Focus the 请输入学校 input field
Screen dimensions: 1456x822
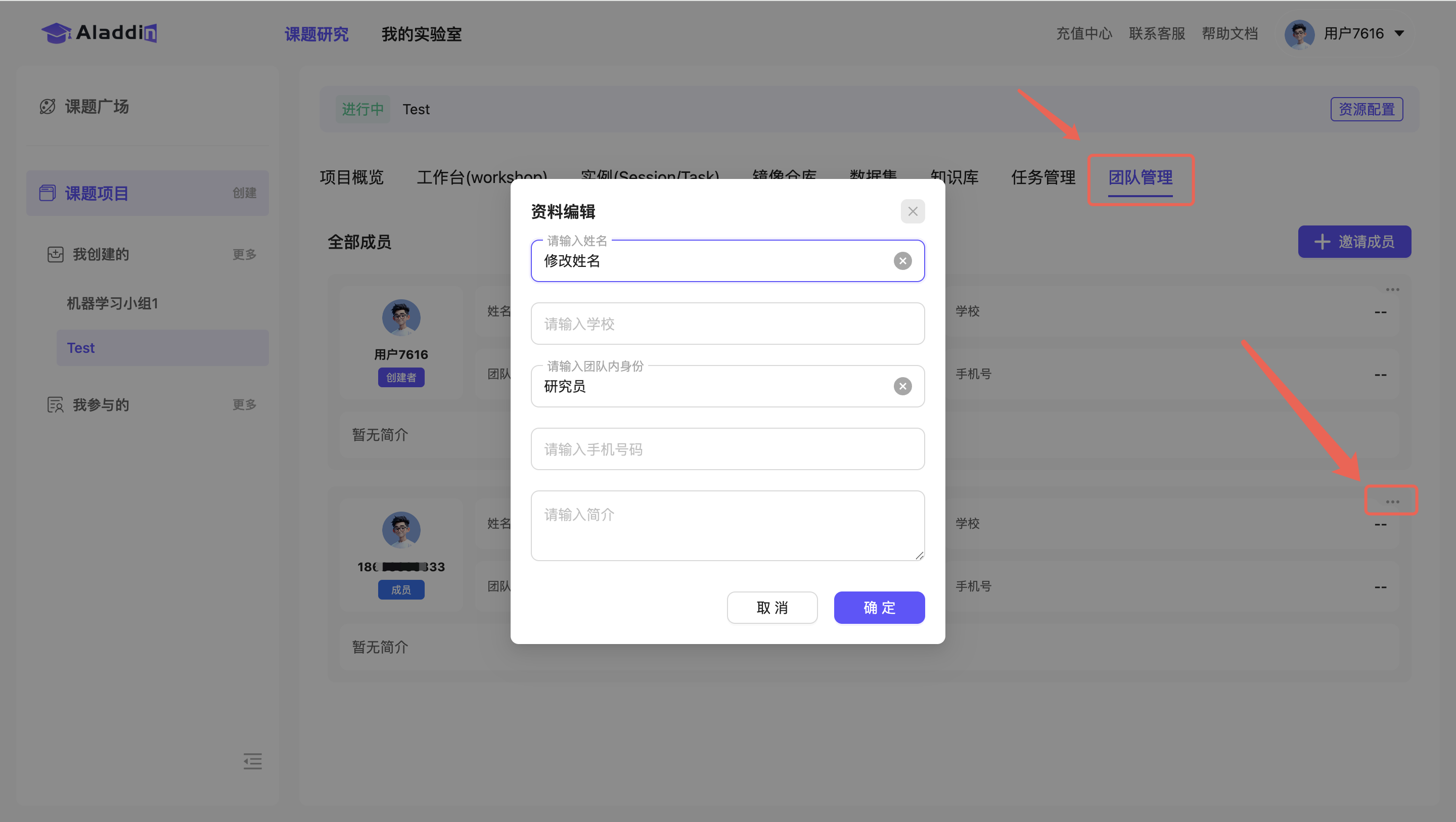click(727, 324)
